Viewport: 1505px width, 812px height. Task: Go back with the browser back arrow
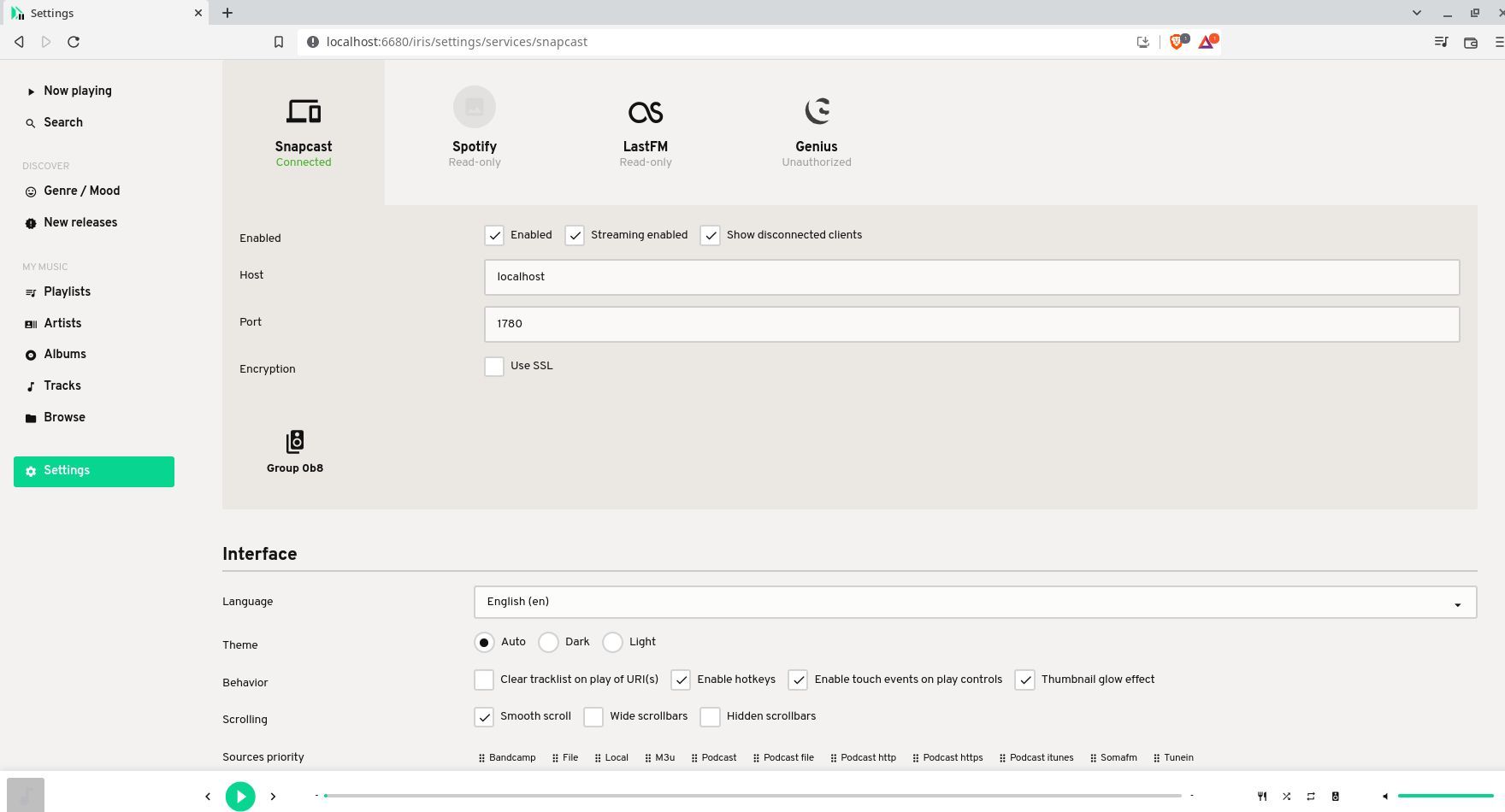[x=19, y=42]
